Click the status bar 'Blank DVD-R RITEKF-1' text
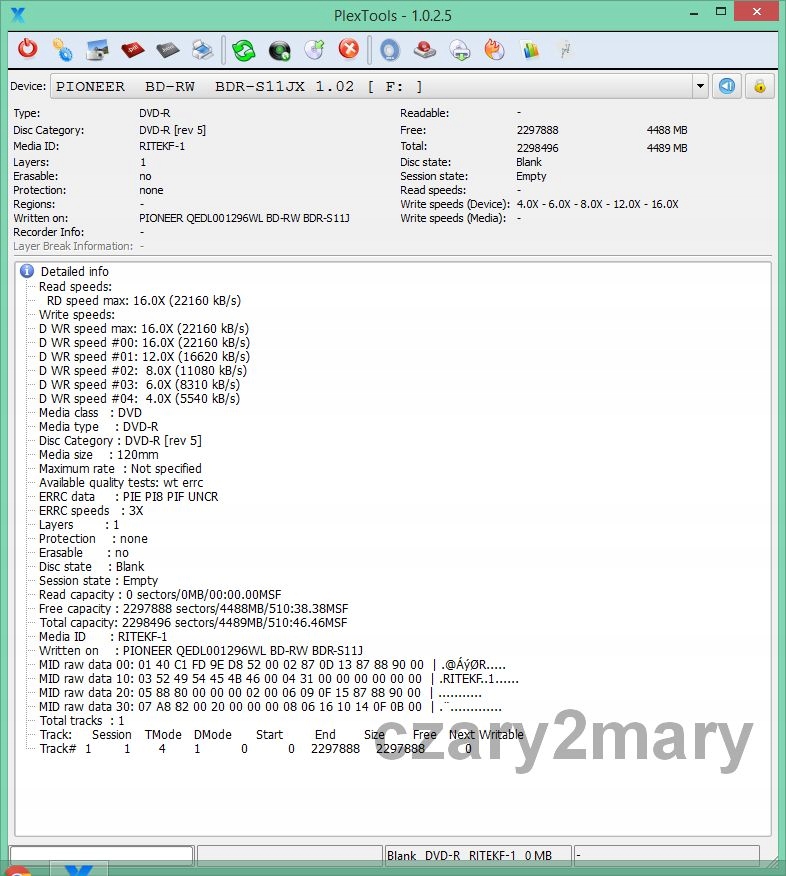 469,855
